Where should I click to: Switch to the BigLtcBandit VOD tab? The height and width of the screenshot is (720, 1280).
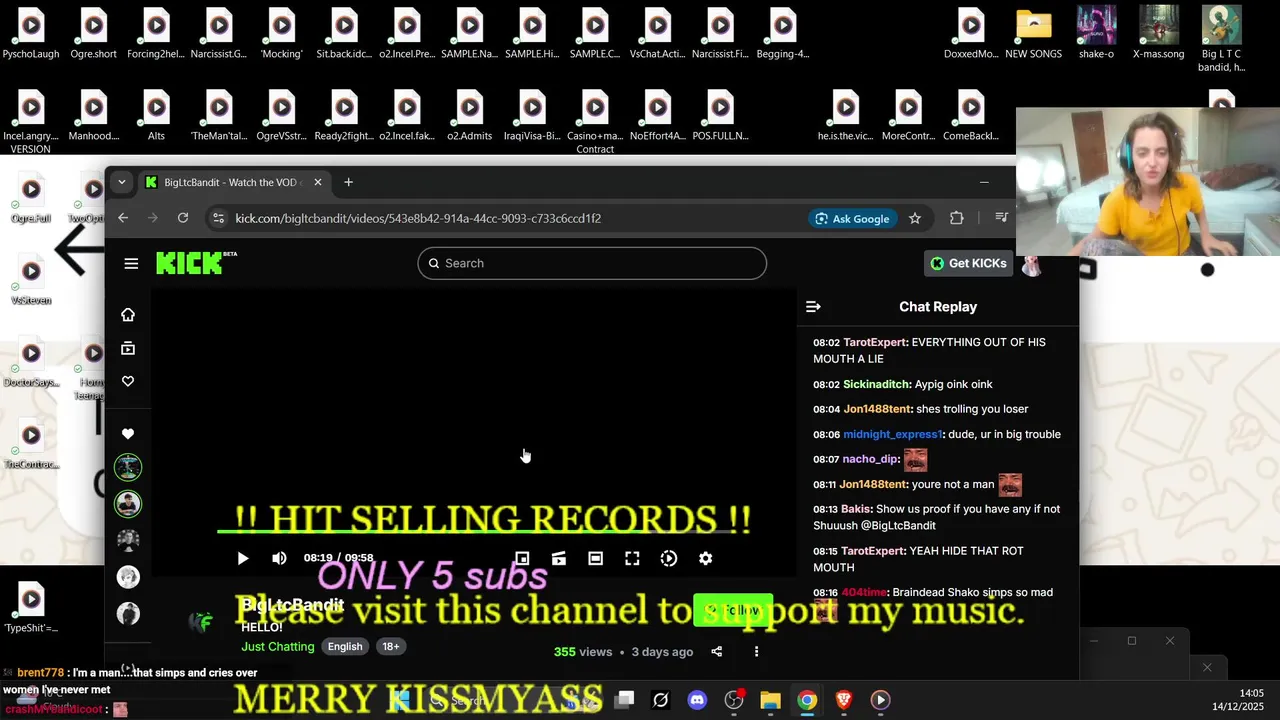pos(234,182)
